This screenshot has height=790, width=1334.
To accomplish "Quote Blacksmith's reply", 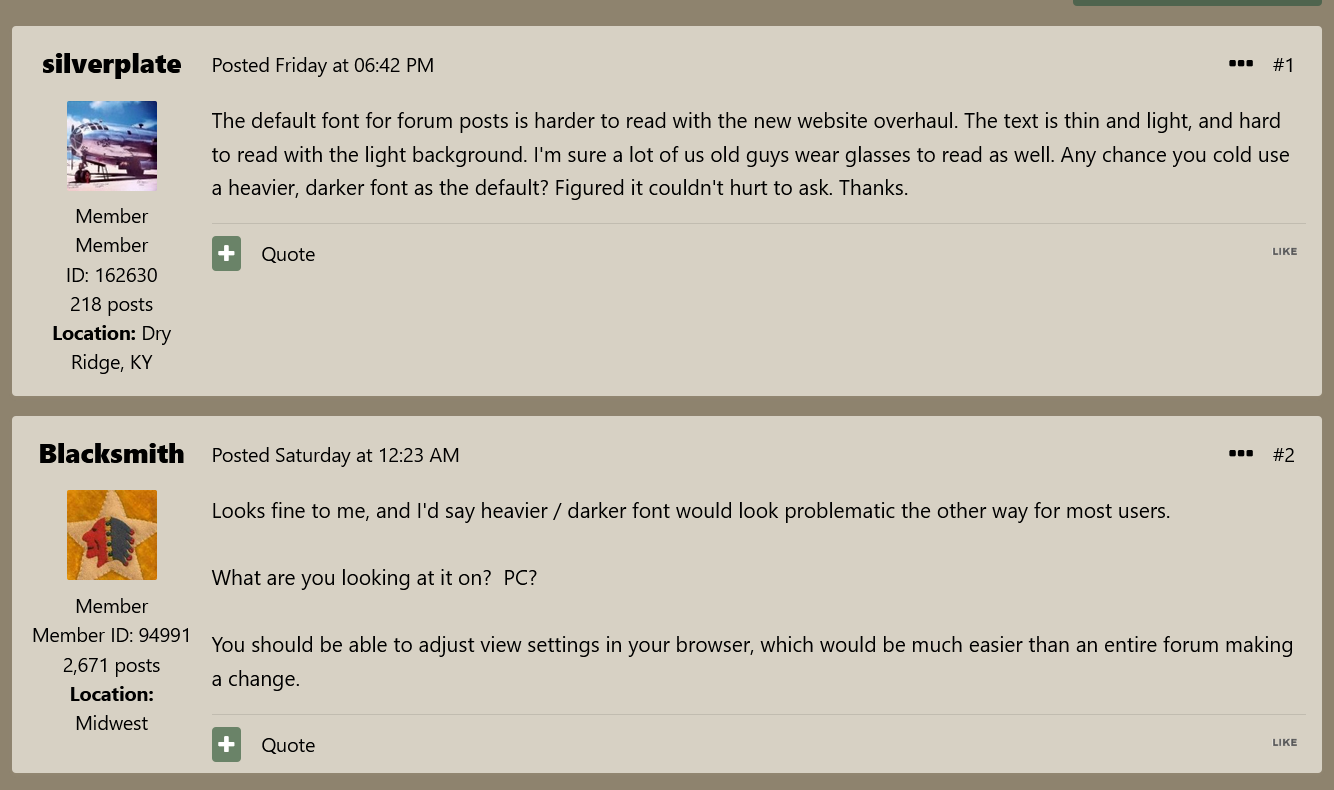I will [x=288, y=745].
